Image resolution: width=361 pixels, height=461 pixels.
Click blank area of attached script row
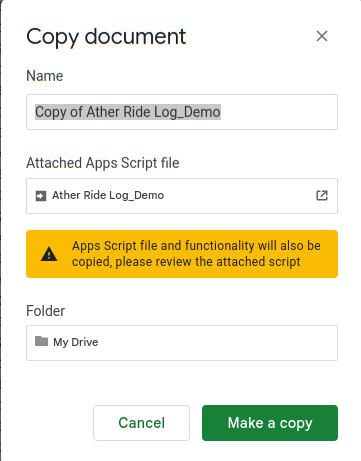pos(239,196)
